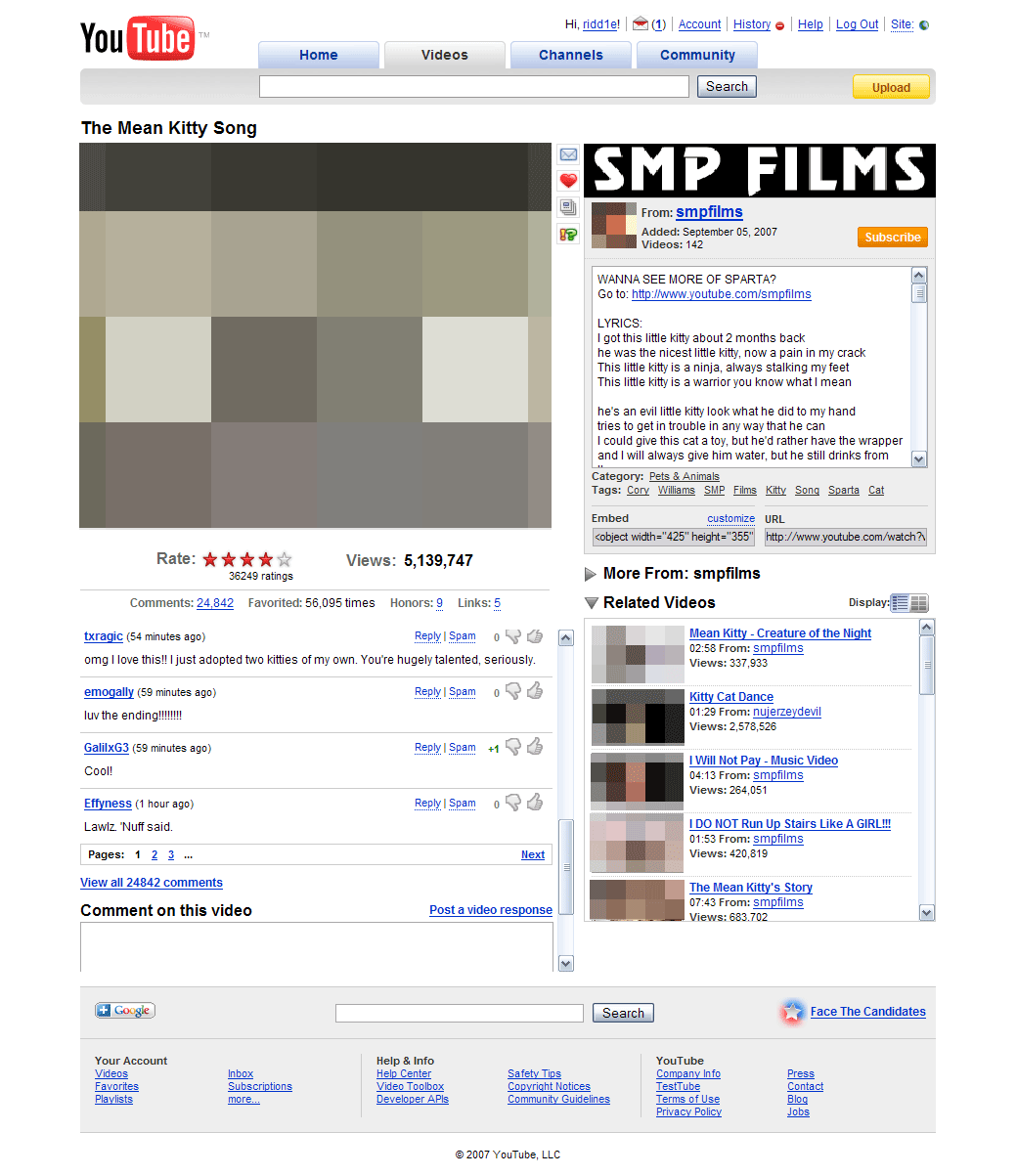This screenshot has width=1017, height=1176.
Task: Open Privacy Policy in the footer
Action: pyautogui.click(x=688, y=1112)
